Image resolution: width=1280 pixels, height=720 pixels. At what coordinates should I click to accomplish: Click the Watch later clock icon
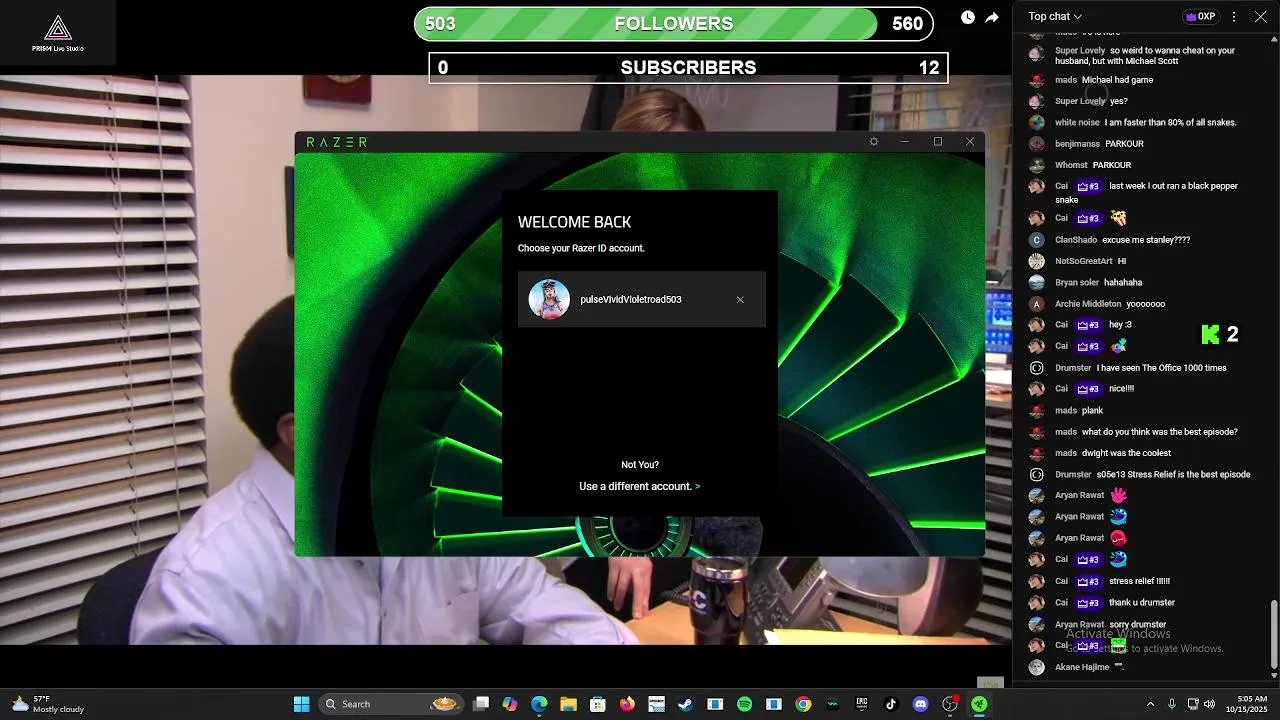click(968, 17)
